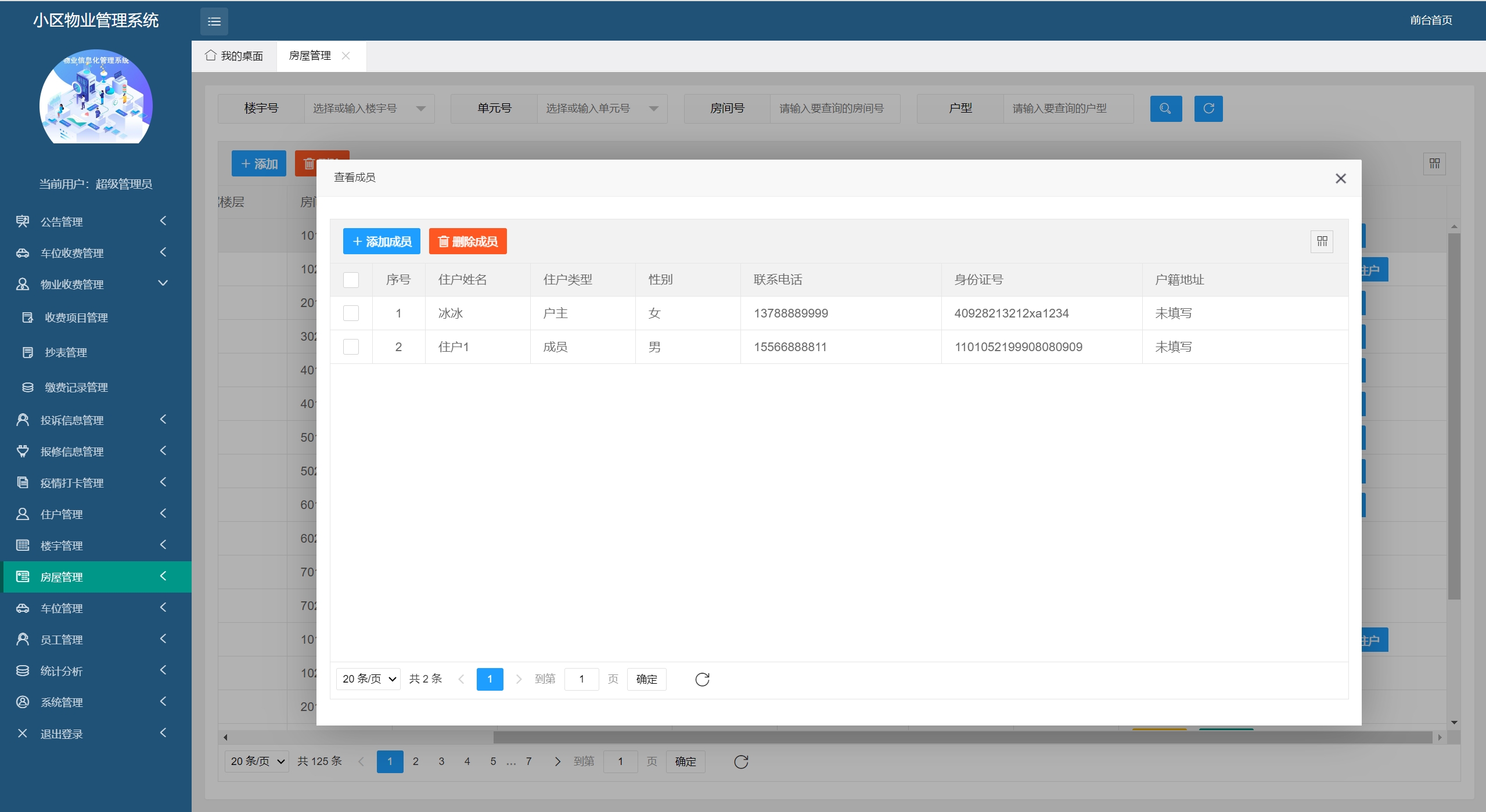The width and height of the screenshot is (1486, 812).
Task: Switch to the 房屋管理 tab
Action: click(310, 56)
